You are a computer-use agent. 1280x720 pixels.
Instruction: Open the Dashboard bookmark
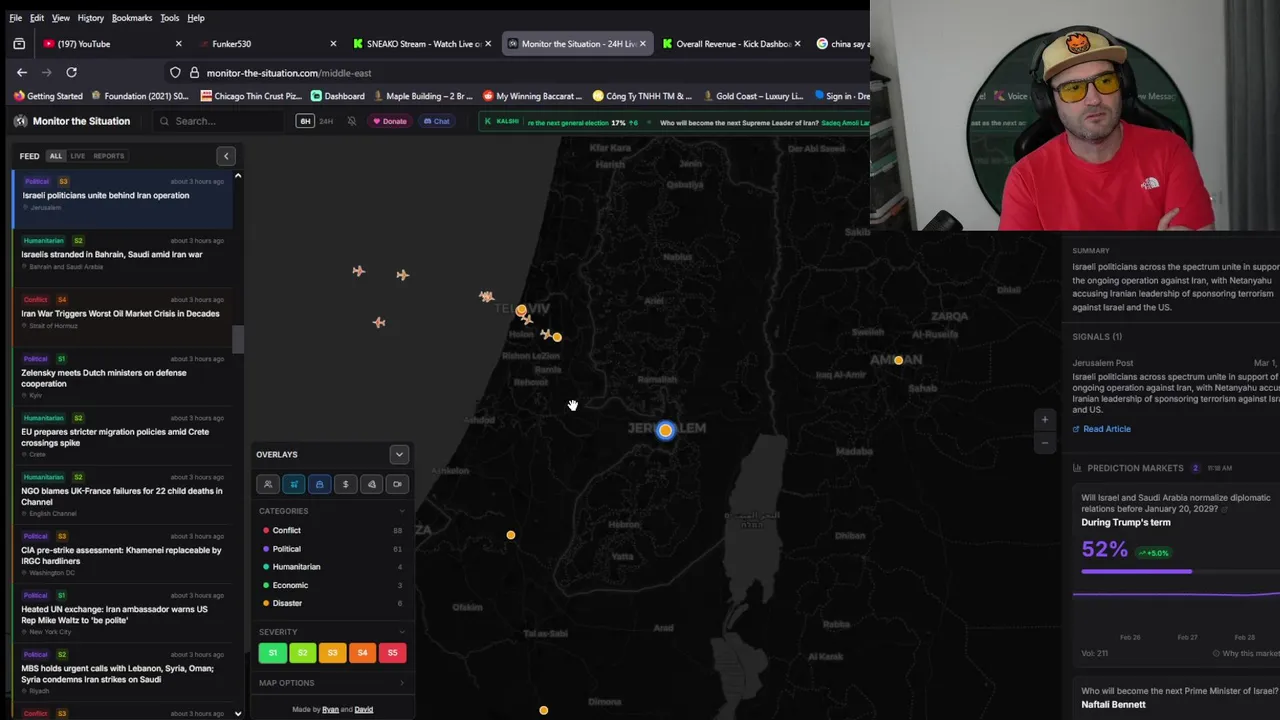[337, 96]
